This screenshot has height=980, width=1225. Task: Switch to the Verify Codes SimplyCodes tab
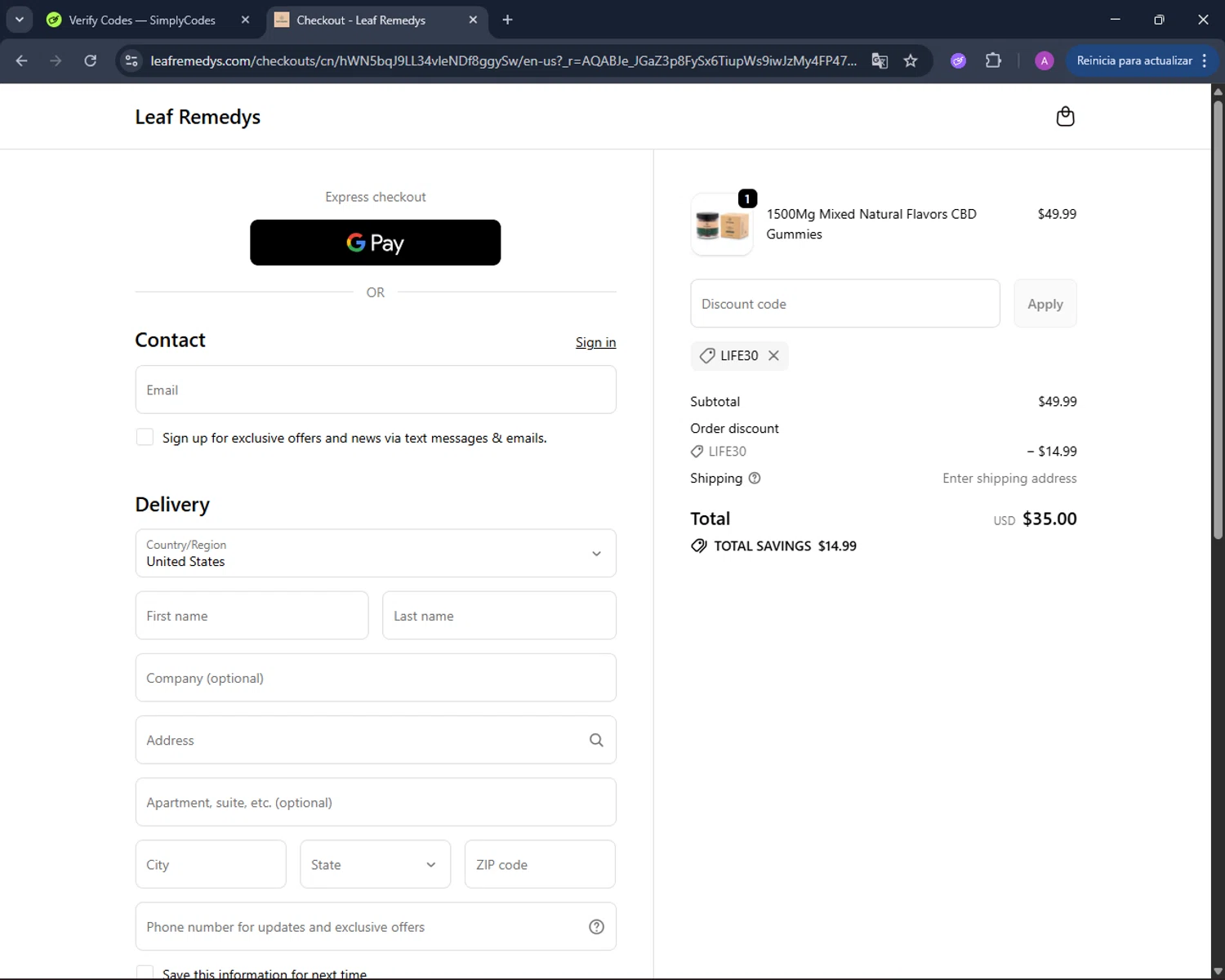point(142,20)
